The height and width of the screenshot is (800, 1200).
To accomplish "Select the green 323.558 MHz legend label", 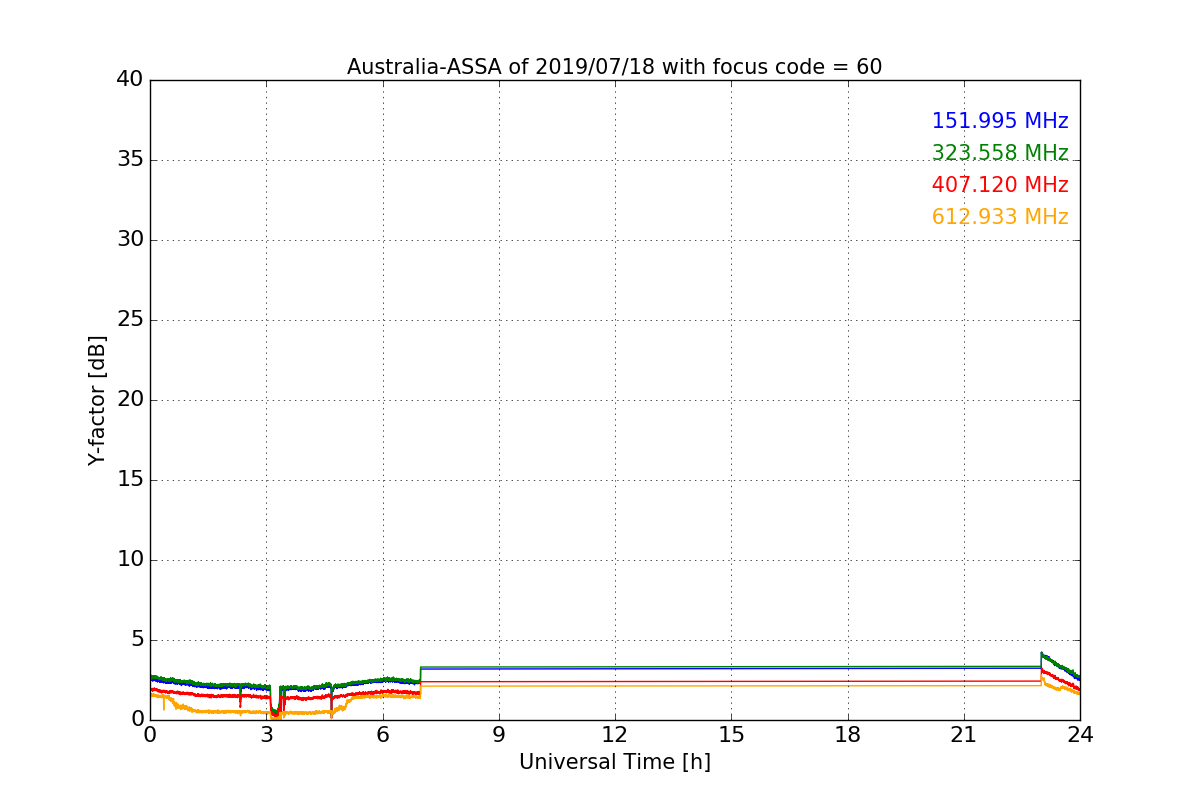I will tap(1000, 153).
